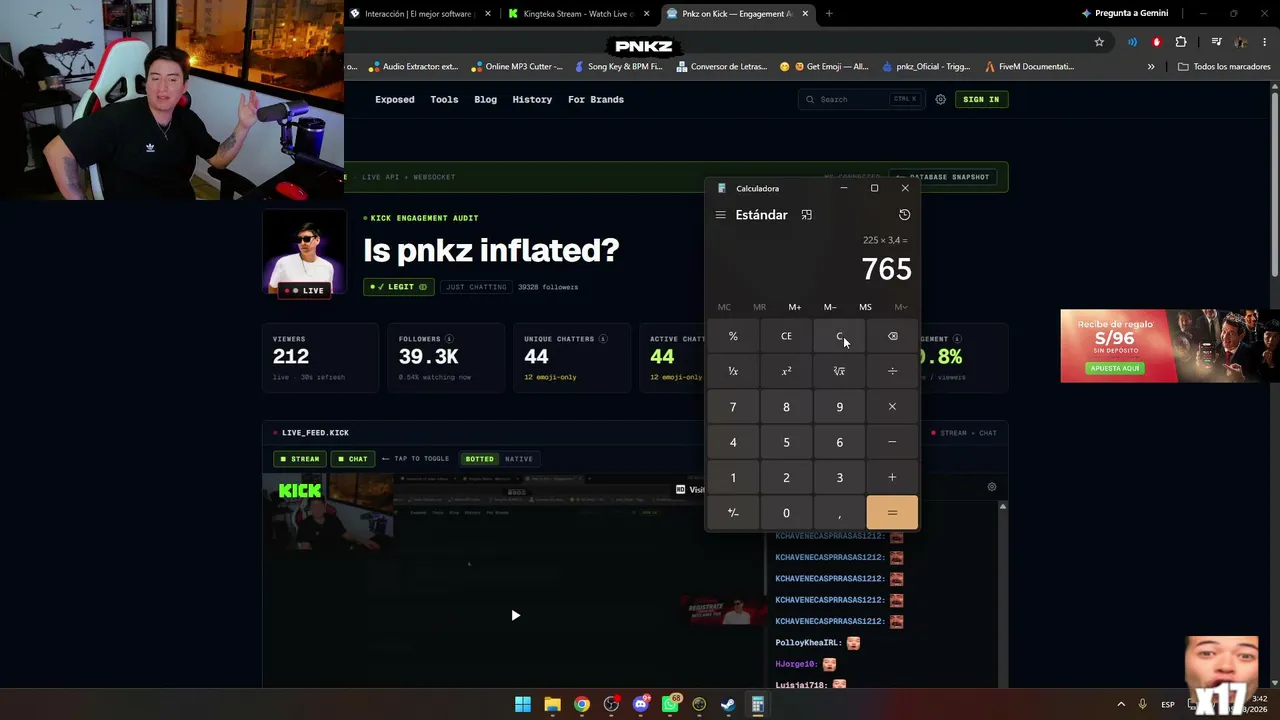Click the M- memory subtract button
The height and width of the screenshot is (720, 1280).
pyautogui.click(x=830, y=307)
